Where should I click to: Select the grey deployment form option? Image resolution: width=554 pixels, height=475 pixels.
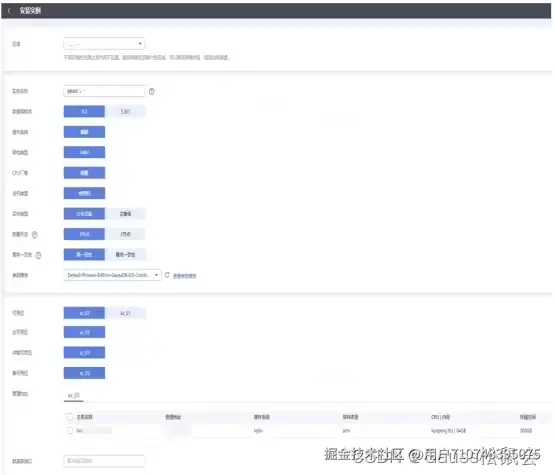click(125, 234)
